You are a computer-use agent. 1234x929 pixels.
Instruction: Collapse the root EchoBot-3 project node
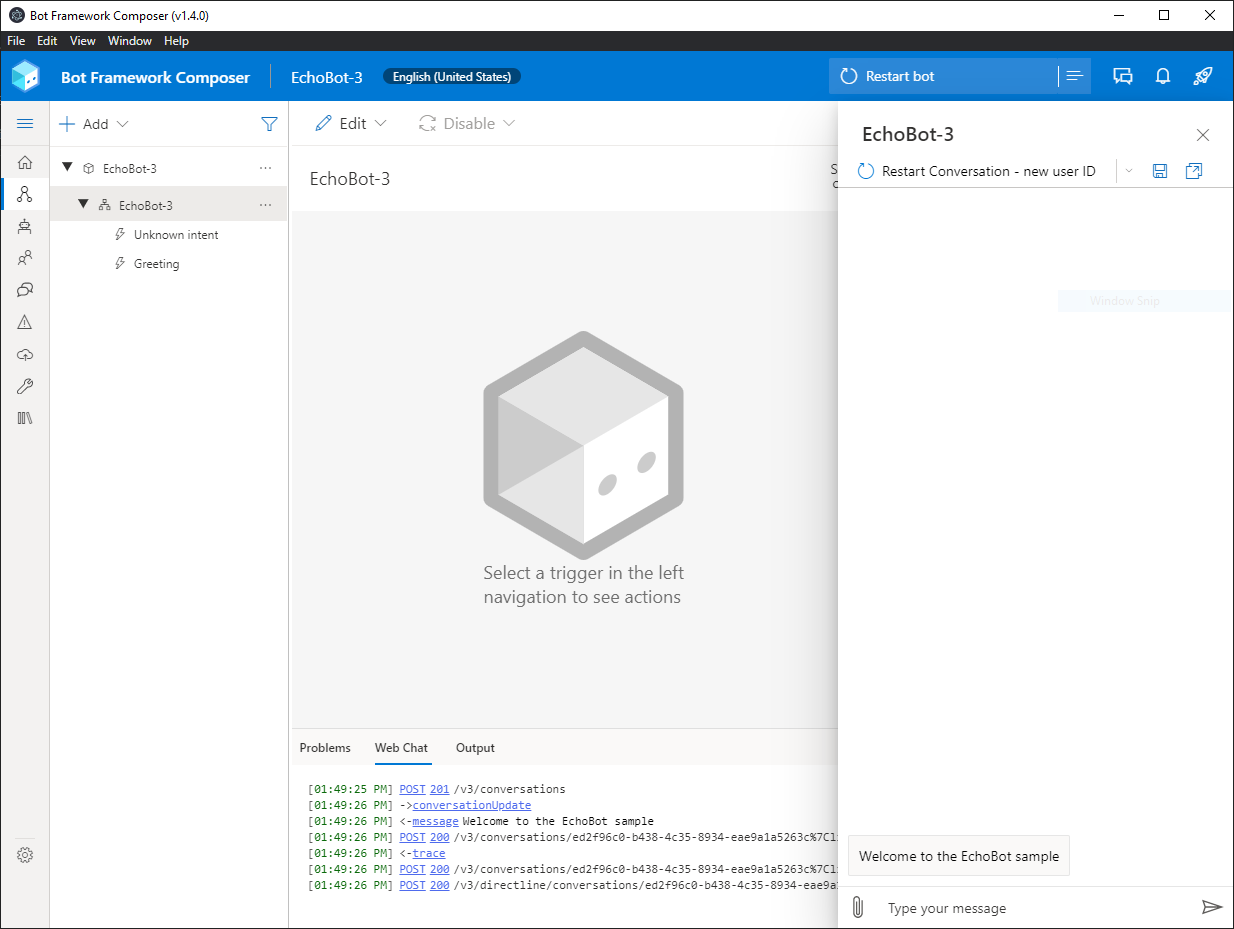[x=68, y=168]
